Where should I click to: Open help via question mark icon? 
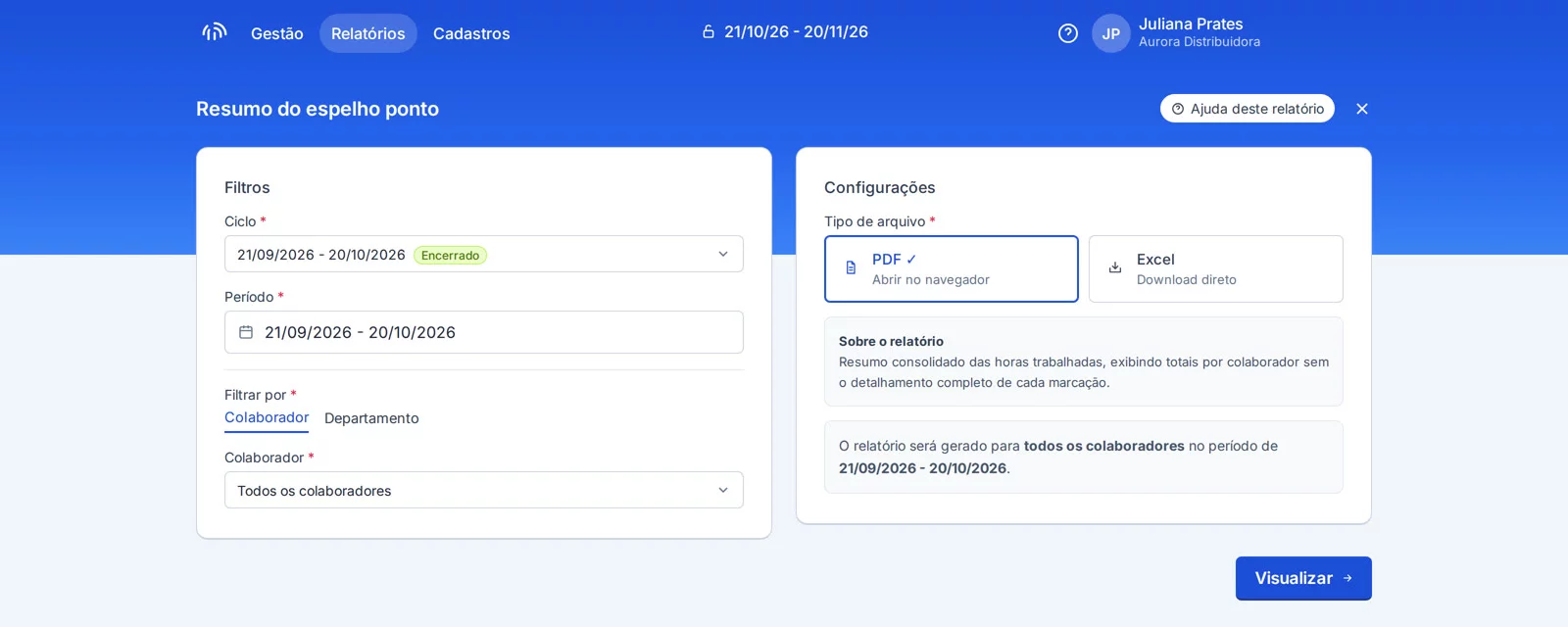[1068, 33]
